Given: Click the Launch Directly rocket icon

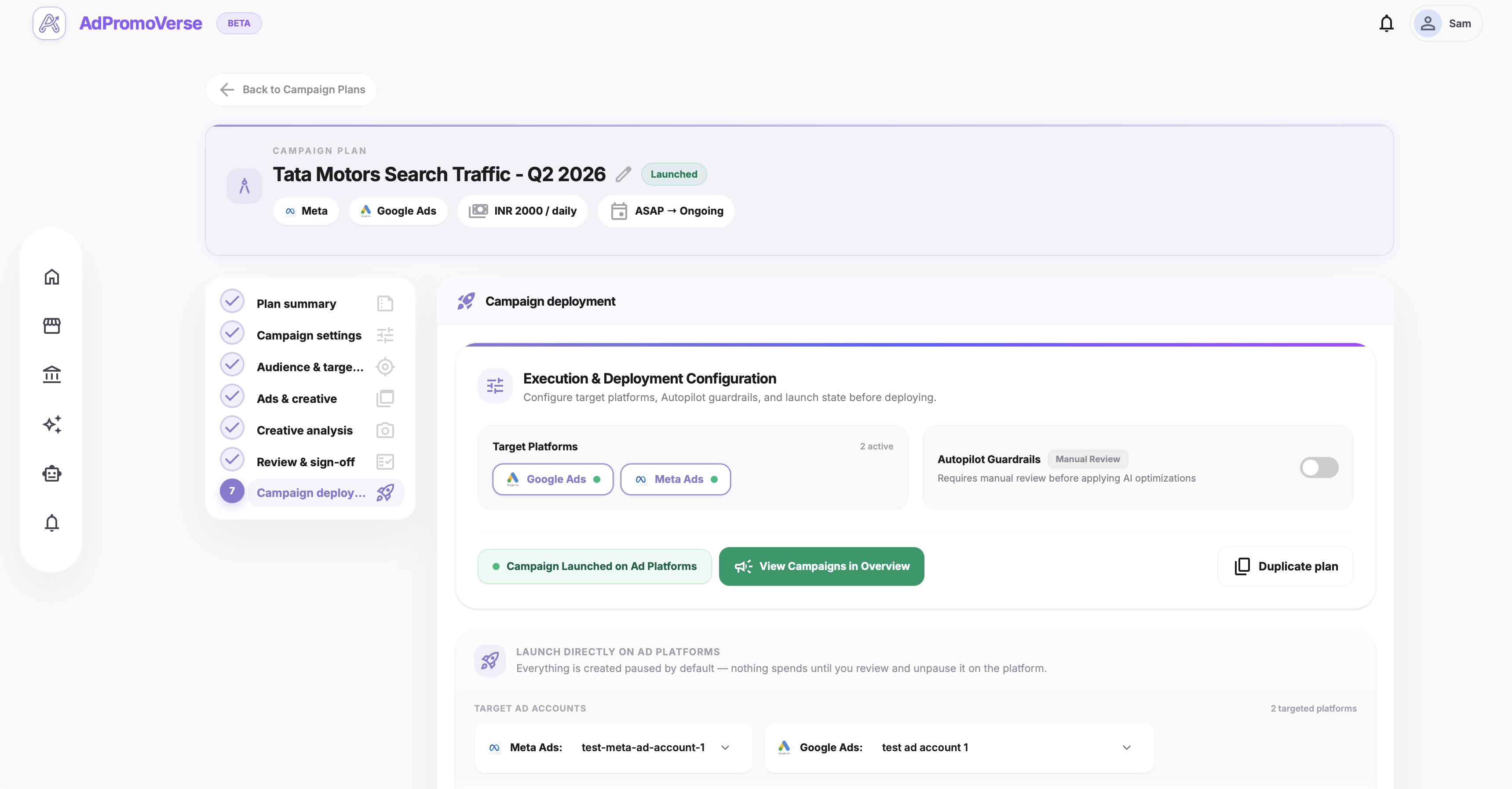Looking at the screenshot, I should [x=489, y=661].
